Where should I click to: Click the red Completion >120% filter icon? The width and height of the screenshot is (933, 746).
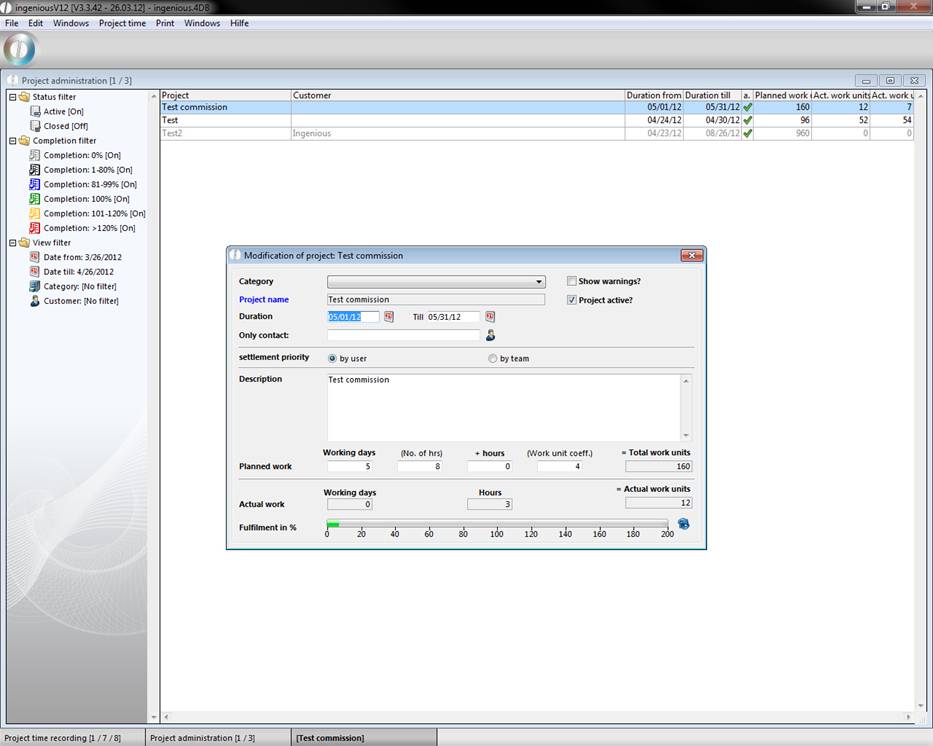point(35,228)
